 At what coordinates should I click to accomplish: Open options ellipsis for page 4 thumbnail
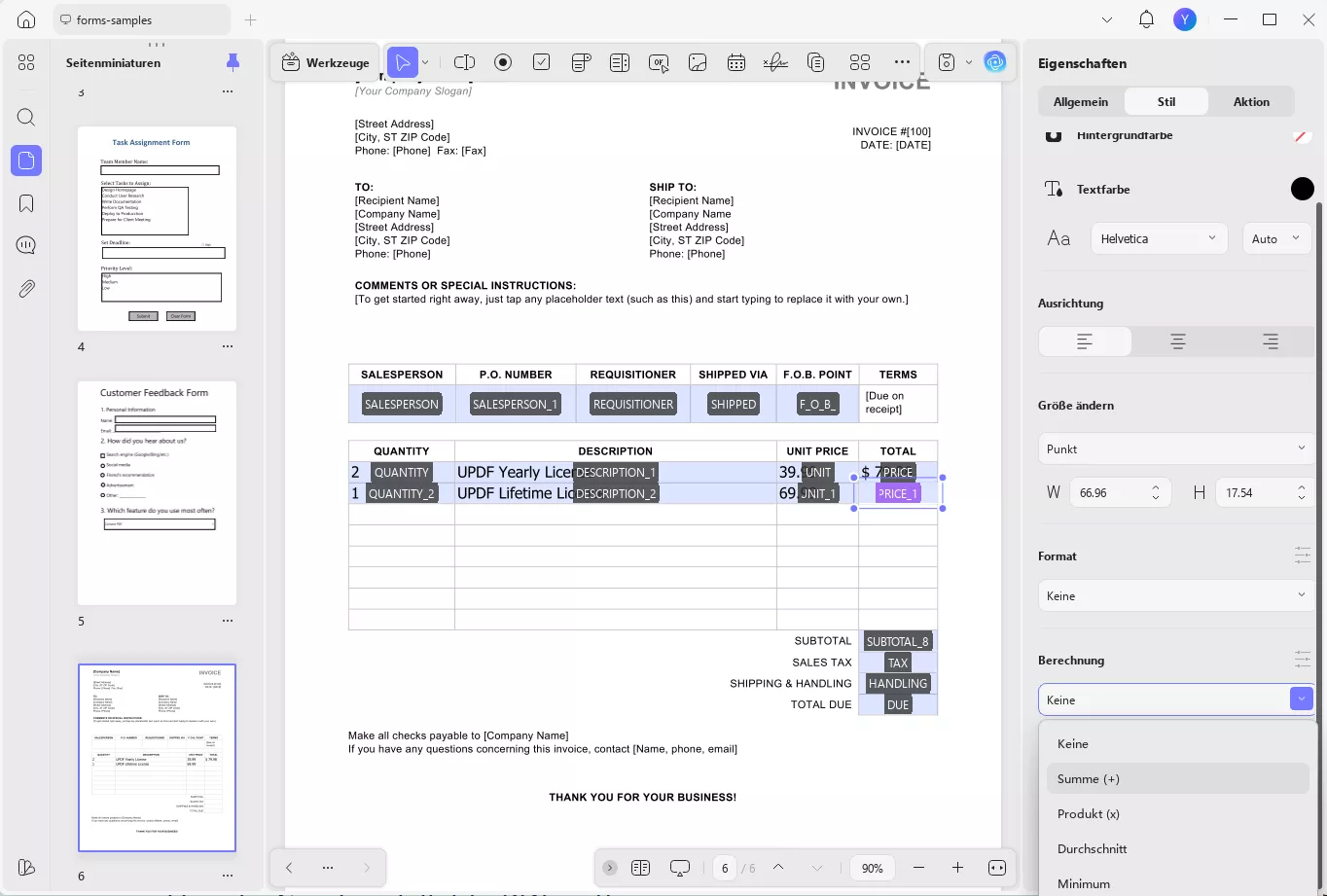tap(228, 346)
